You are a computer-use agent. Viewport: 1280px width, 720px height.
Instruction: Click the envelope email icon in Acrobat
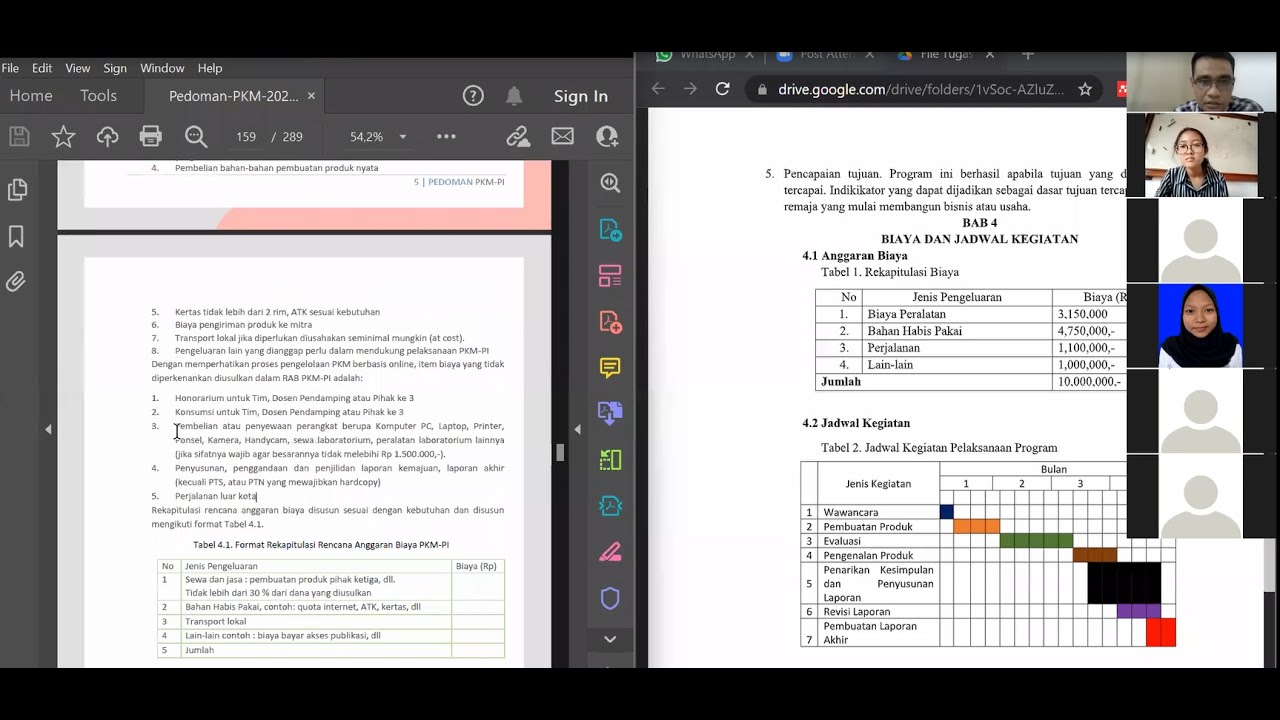[562, 136]
